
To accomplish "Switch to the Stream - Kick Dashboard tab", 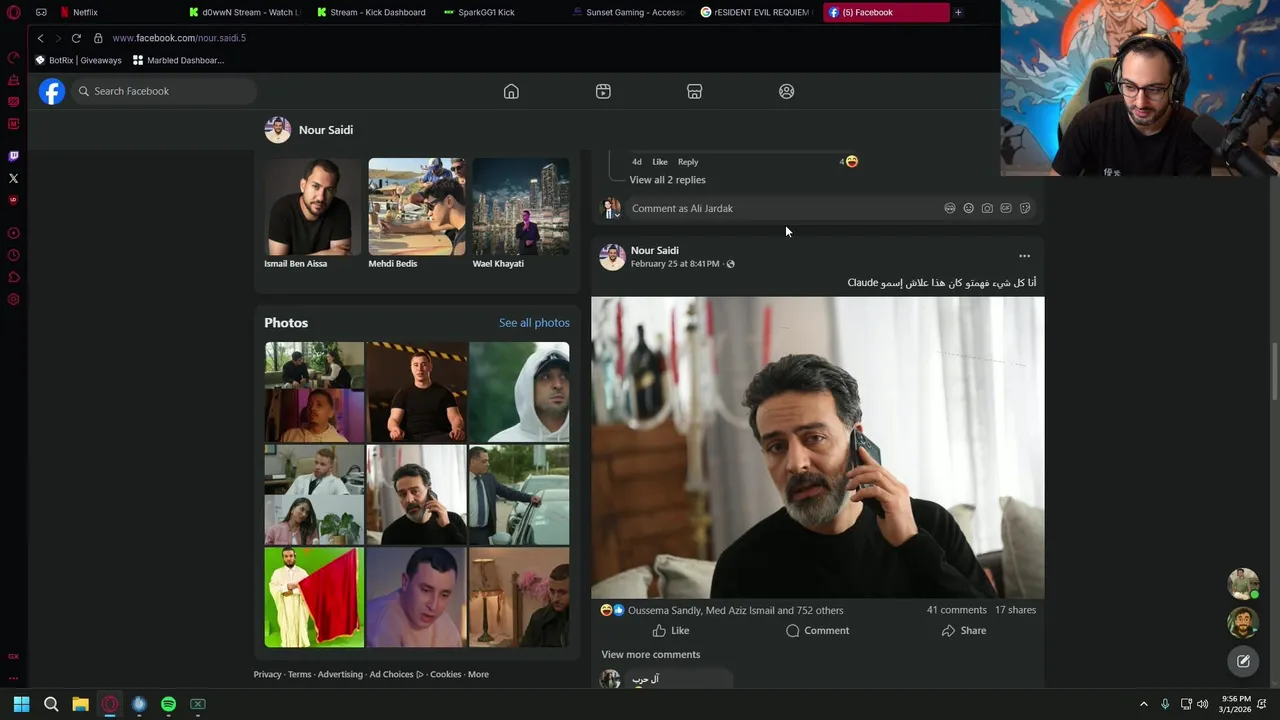I will 372,12.
